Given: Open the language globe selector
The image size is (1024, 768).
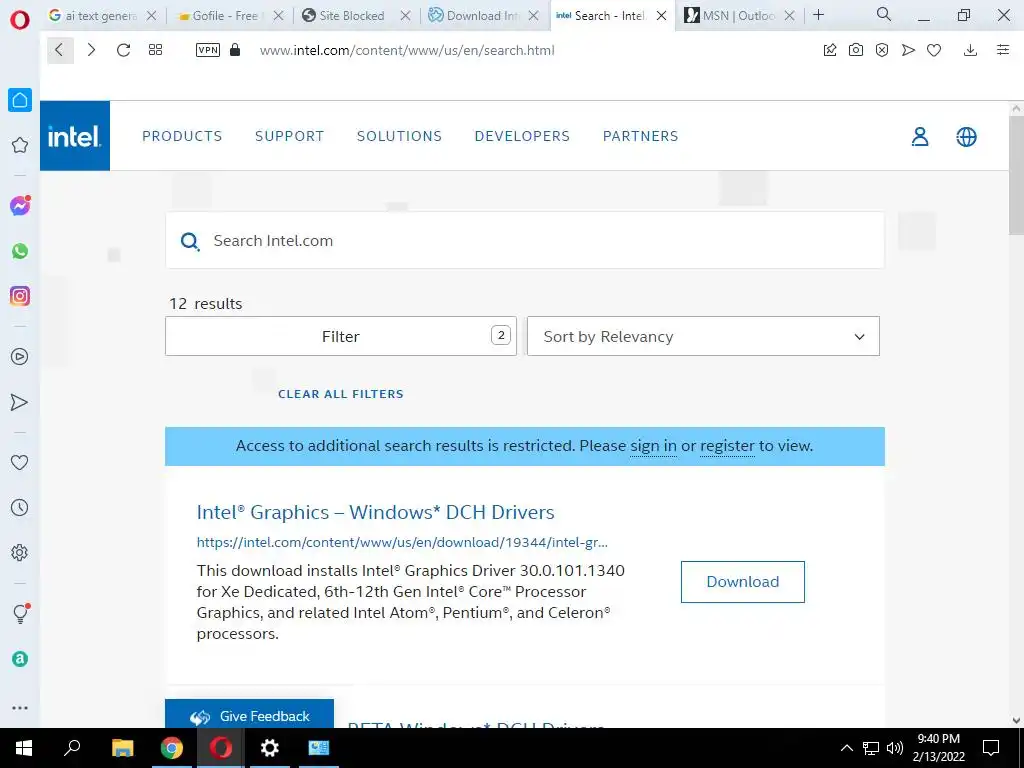Looking at the screenshot, I should (x=967, y=136).
